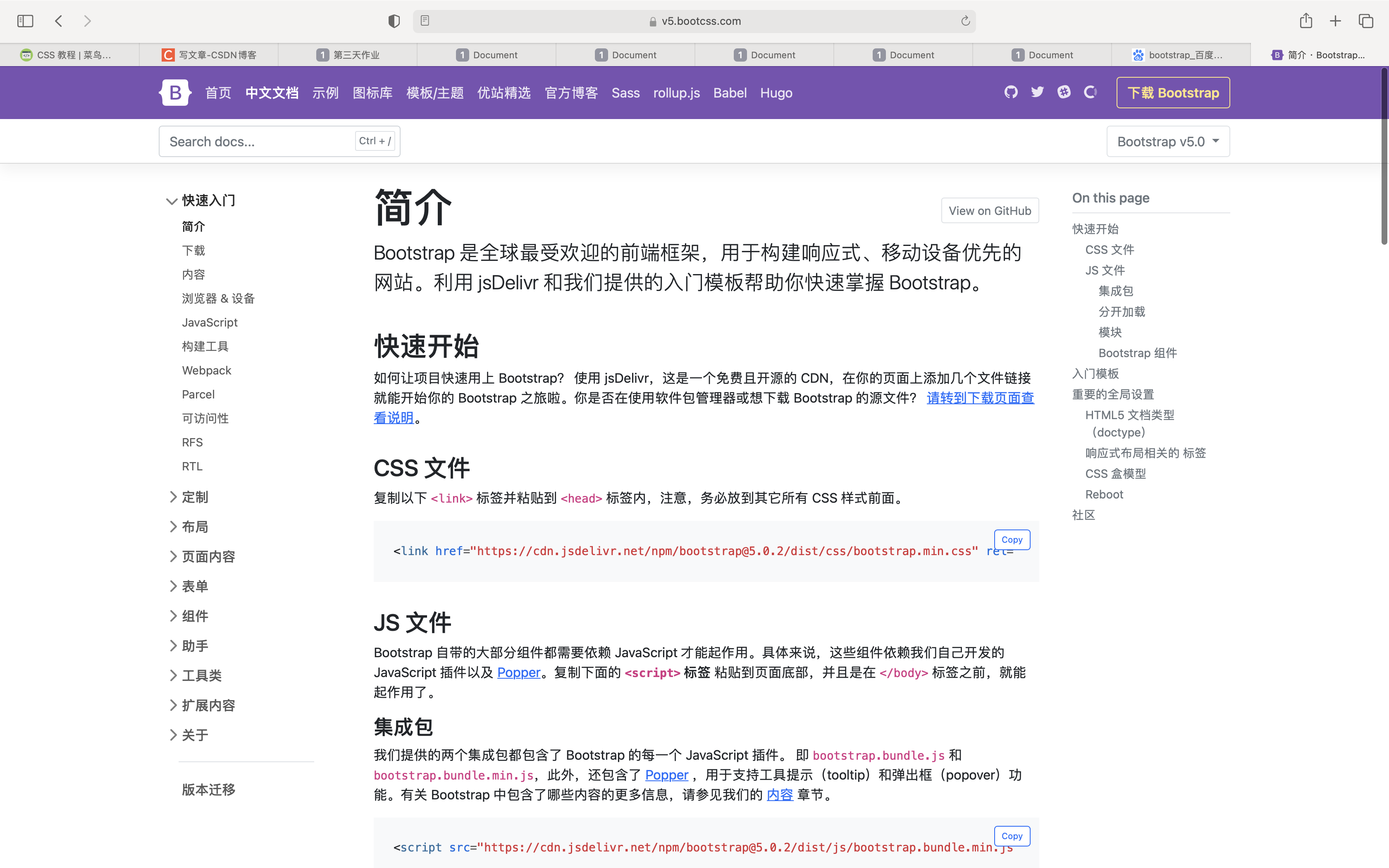
Task: Open 首页 in the navbar
Action: coord(218,93)
